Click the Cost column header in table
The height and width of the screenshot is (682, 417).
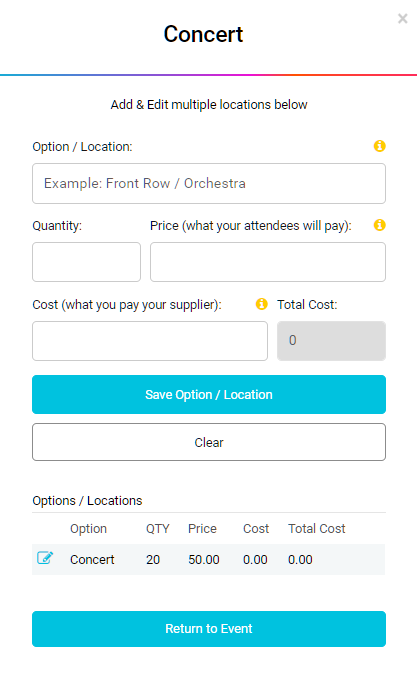coord(256,529)
